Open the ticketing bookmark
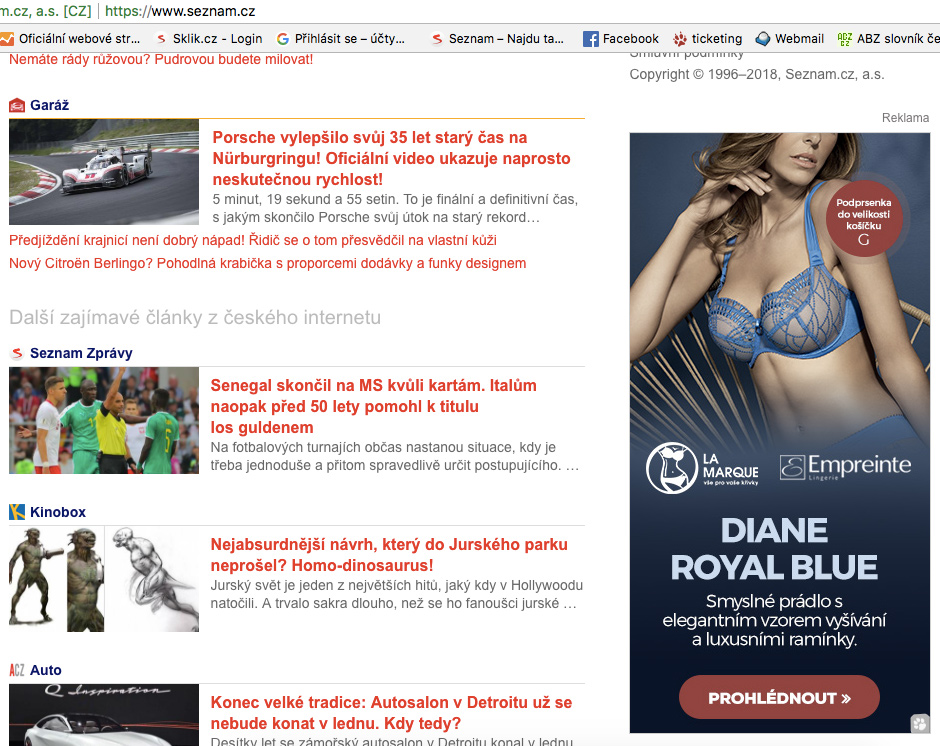The image size is (940, 746). click(708, 38)
